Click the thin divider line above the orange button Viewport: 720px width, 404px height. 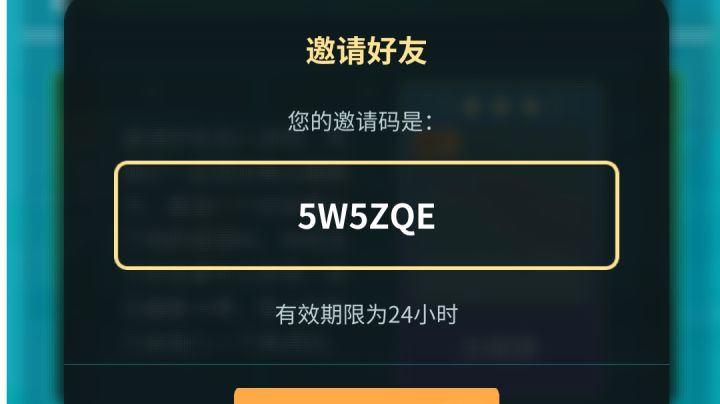pos(366,365)
